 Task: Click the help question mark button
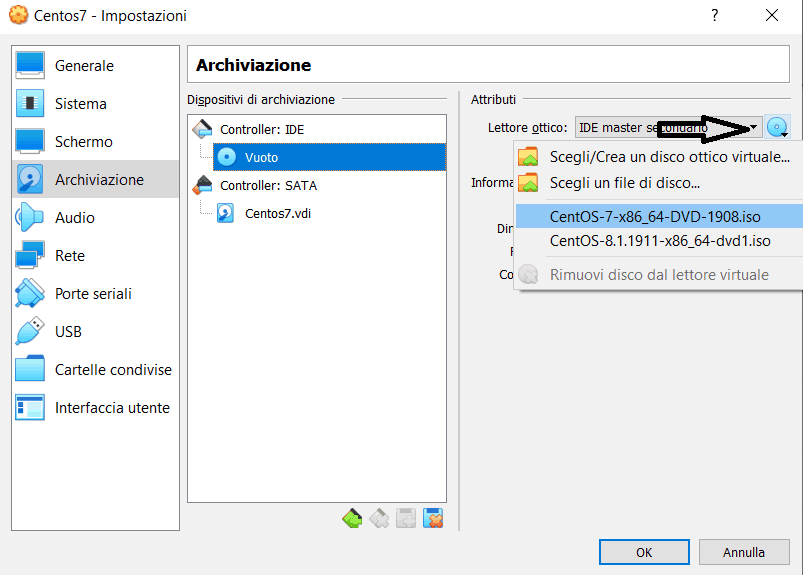714,15
